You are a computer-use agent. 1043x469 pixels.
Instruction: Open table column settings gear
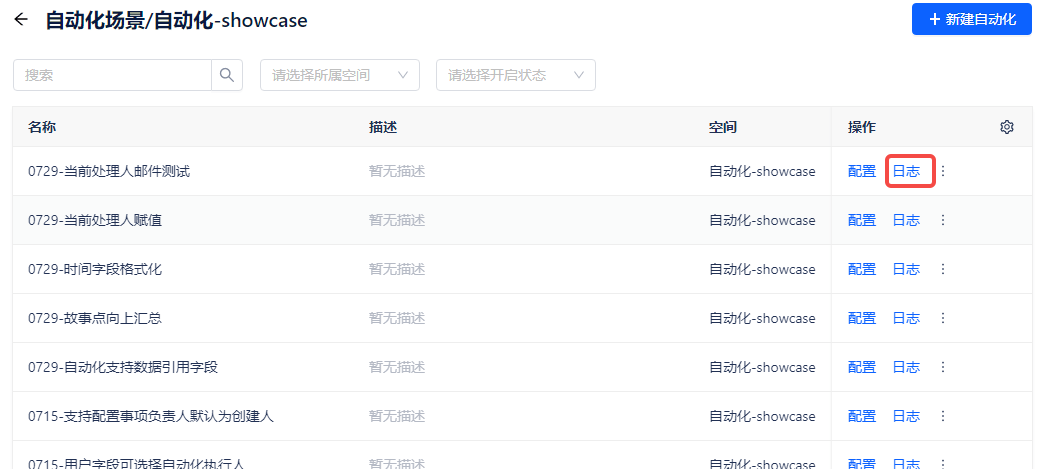click(1007, 127)
